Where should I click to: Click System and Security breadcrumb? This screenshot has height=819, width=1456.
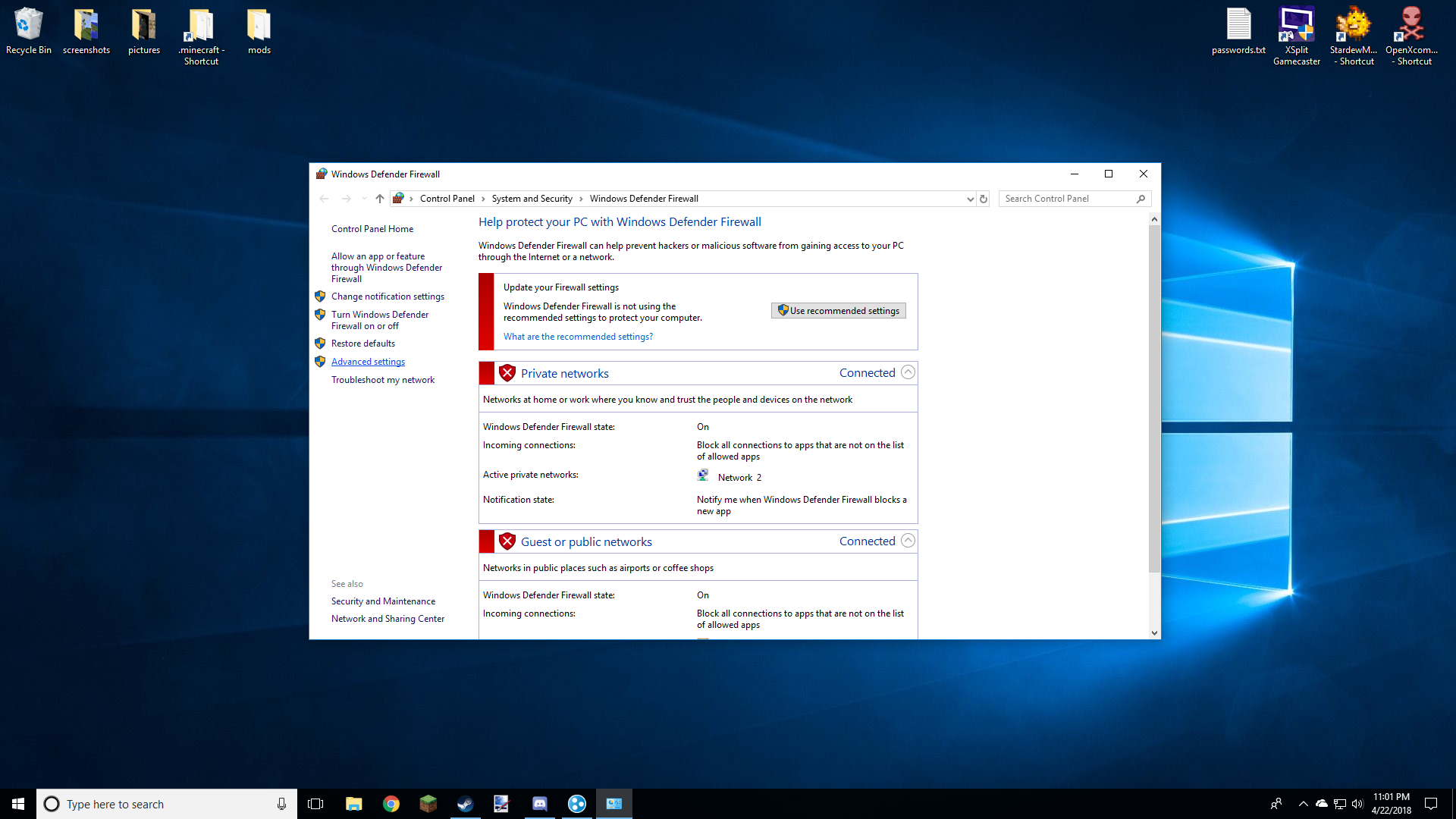point(532,199)
